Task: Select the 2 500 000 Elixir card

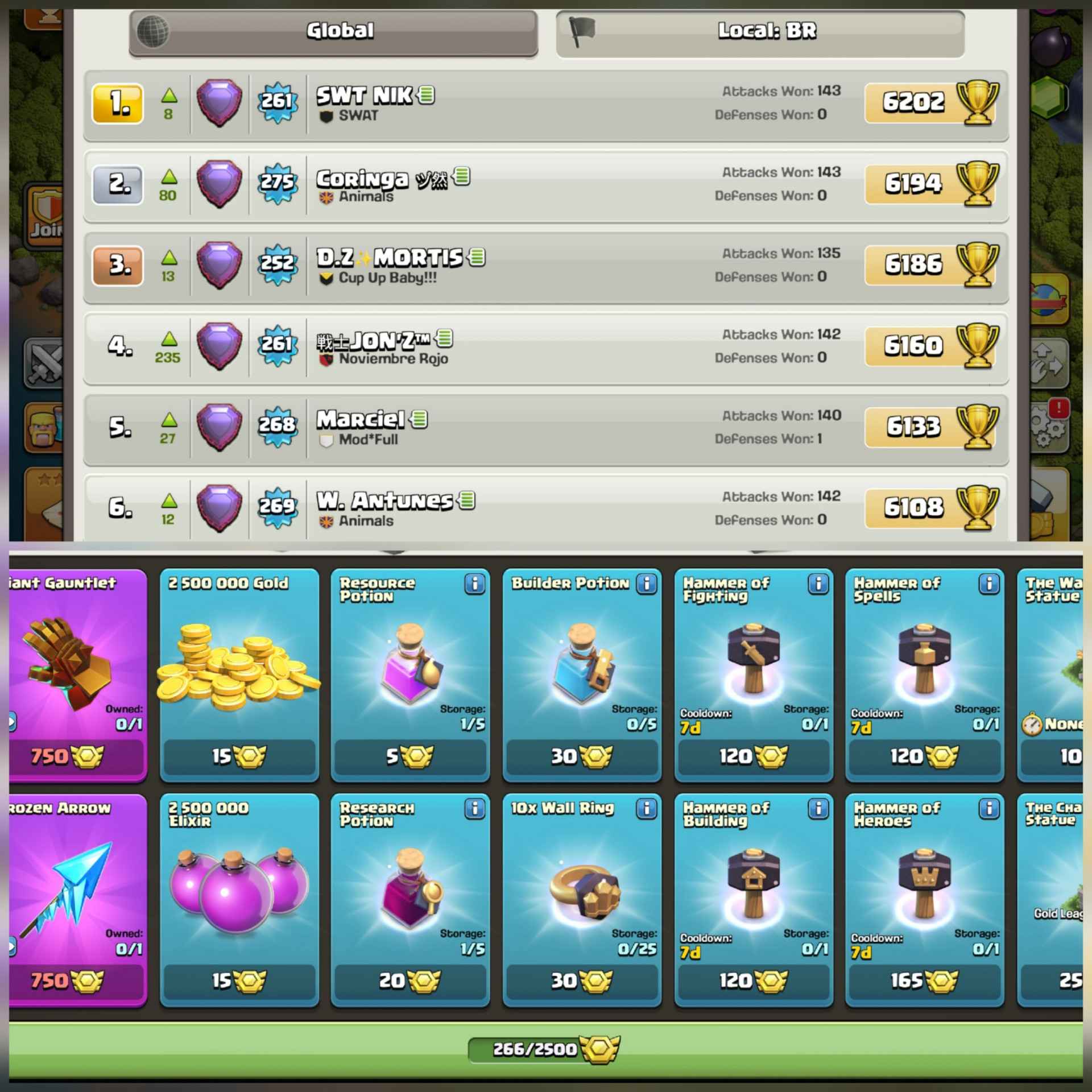Action: 239,900
